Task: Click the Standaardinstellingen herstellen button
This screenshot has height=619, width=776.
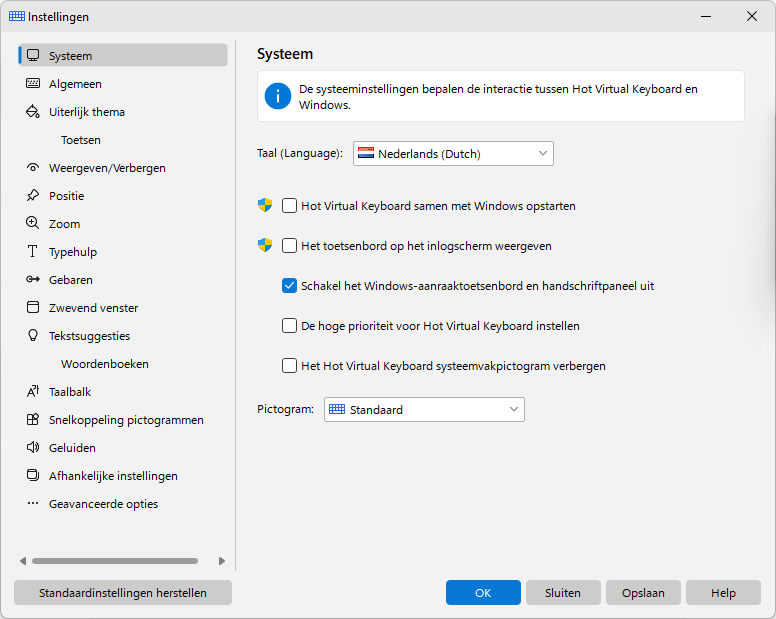Action: pos(123,593)
